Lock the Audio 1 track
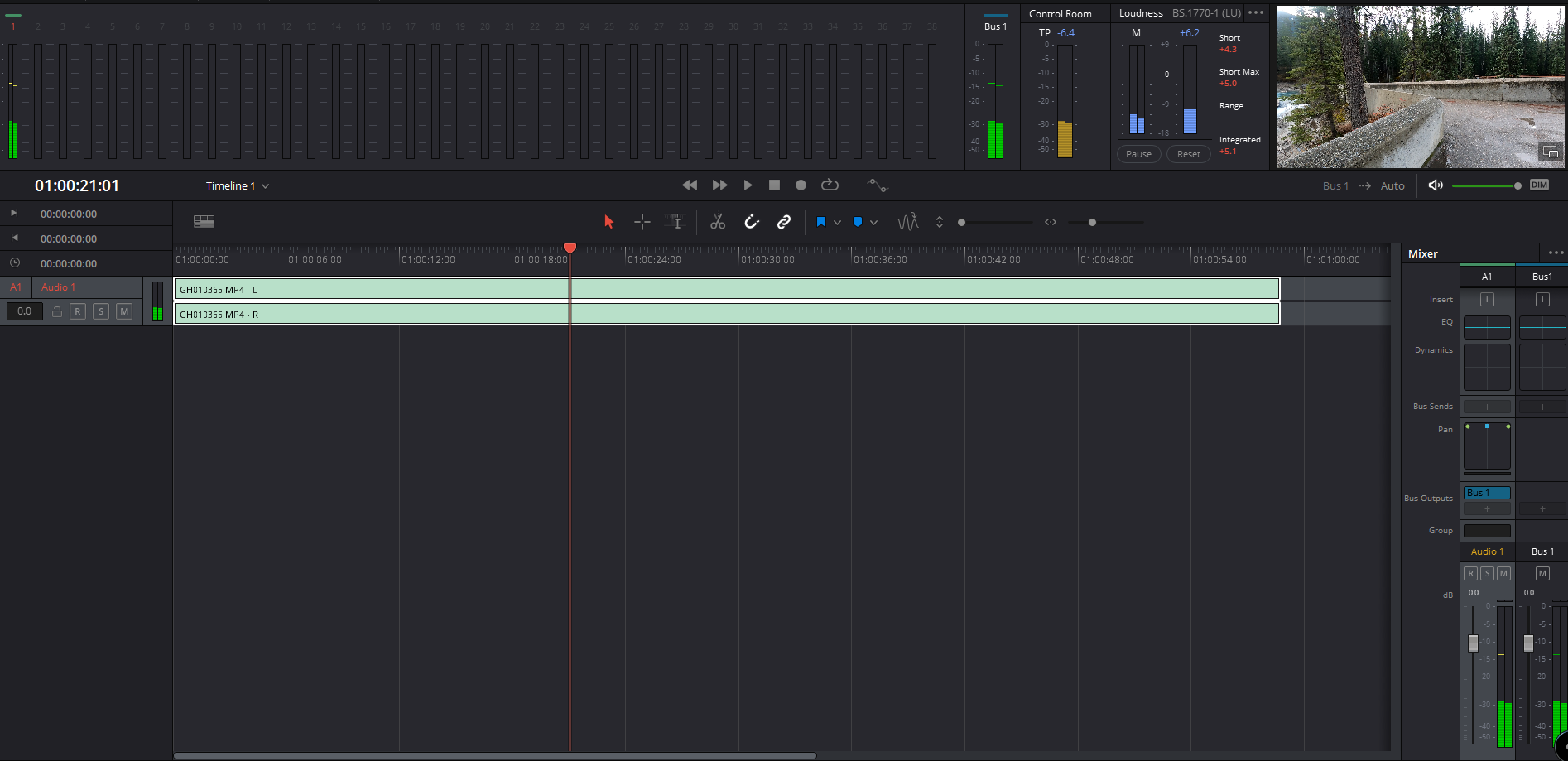 57,311
